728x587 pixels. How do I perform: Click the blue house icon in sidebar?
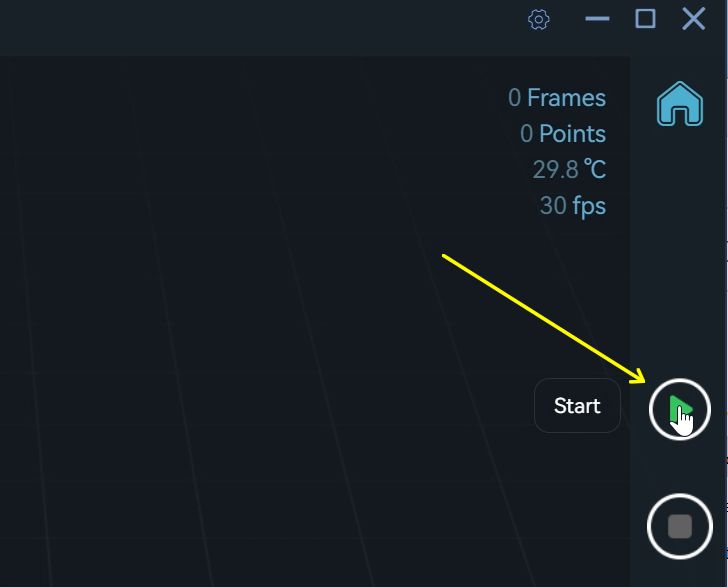(x=680, y=104)
